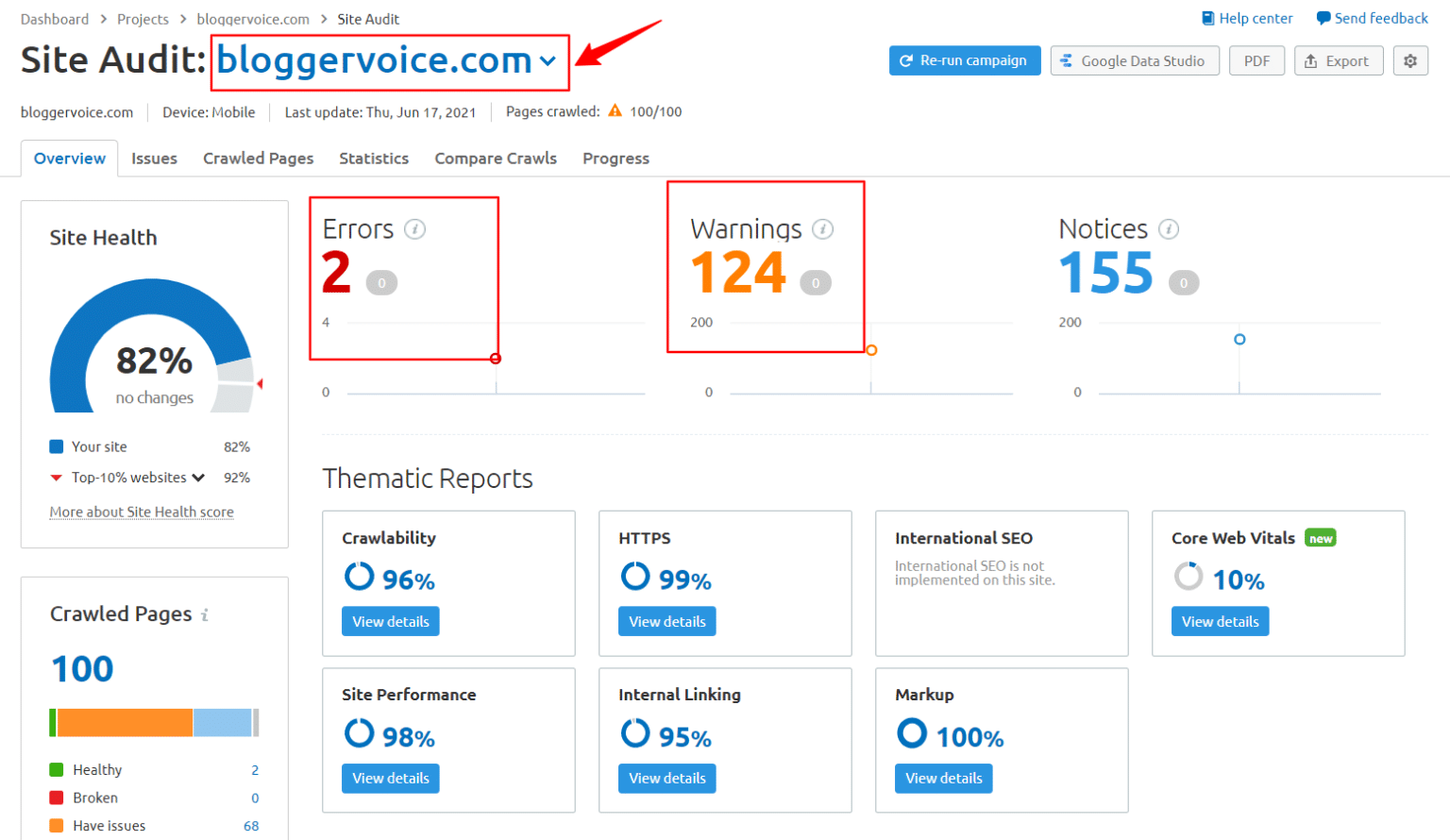
Task: Click the Broken pages count 0
Action: [255, 798]
